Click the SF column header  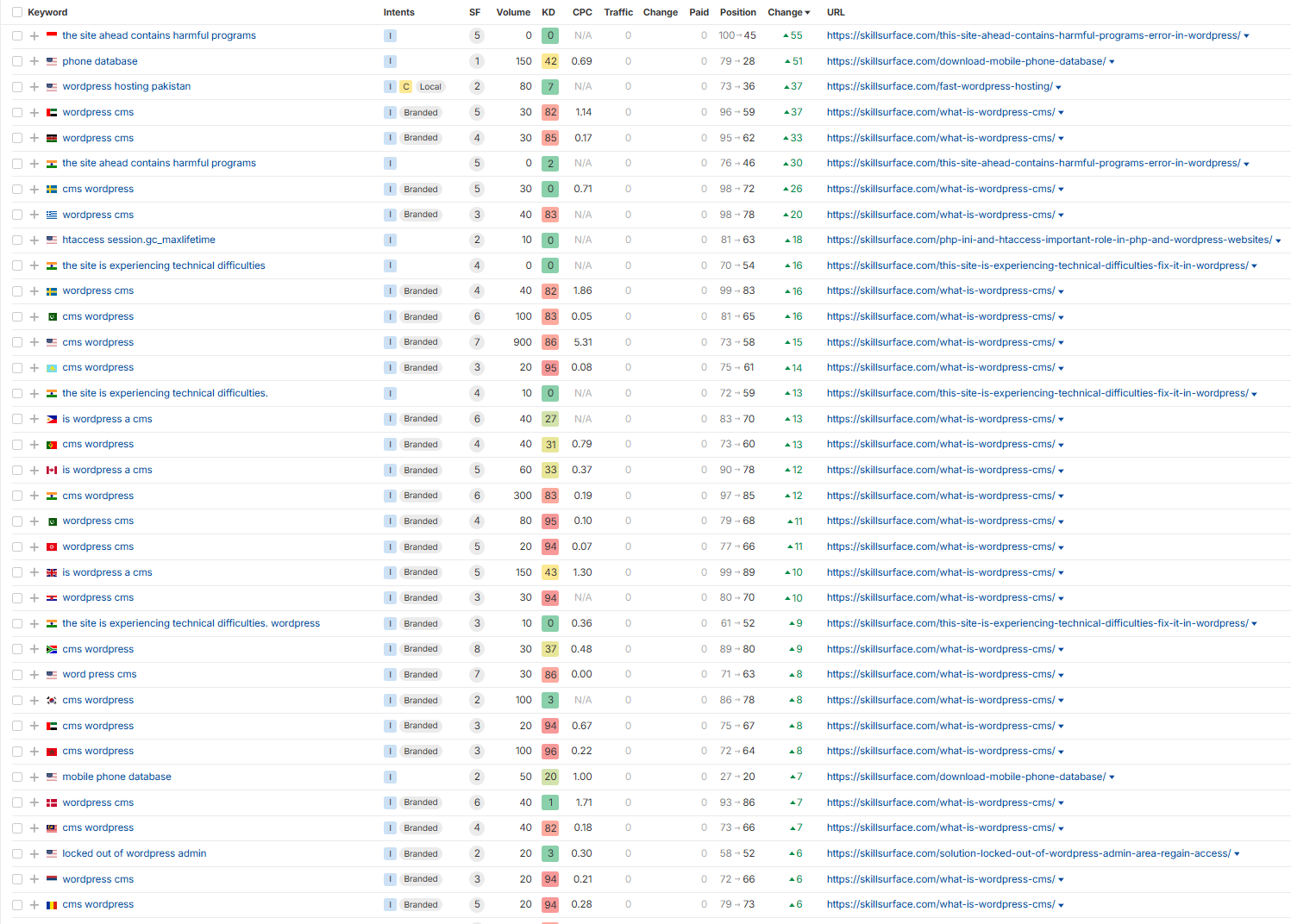474,12
